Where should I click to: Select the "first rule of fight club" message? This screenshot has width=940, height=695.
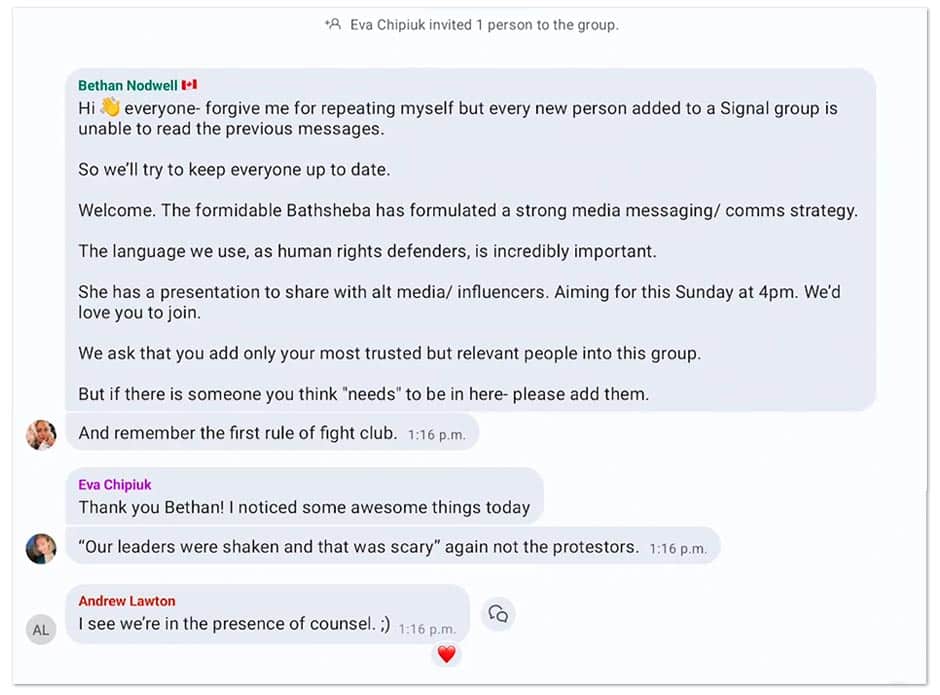coord(238,434)
